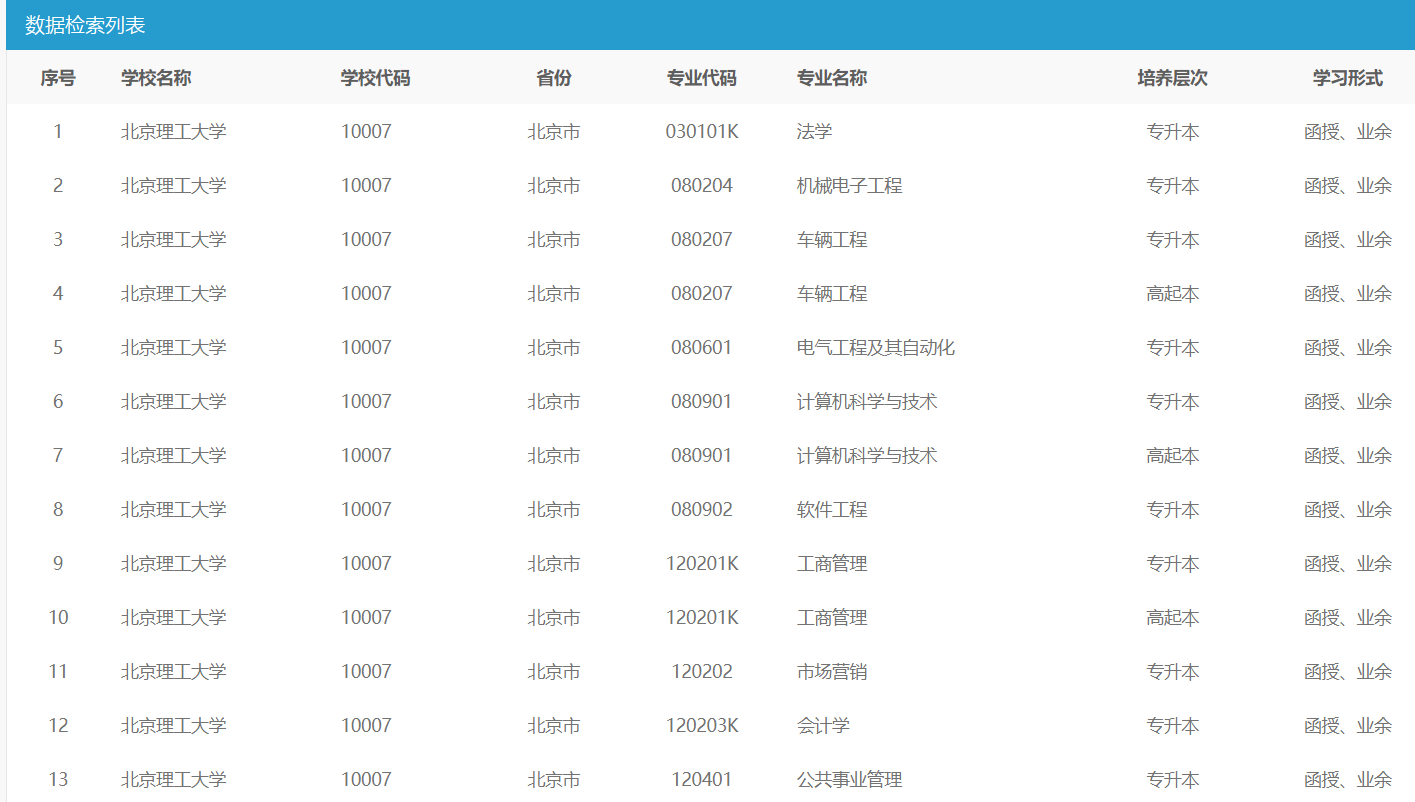Click 函授、业余 in the 市场营销 row
This screenshot has width=1415, height=802.
[x=1348, y=671]
